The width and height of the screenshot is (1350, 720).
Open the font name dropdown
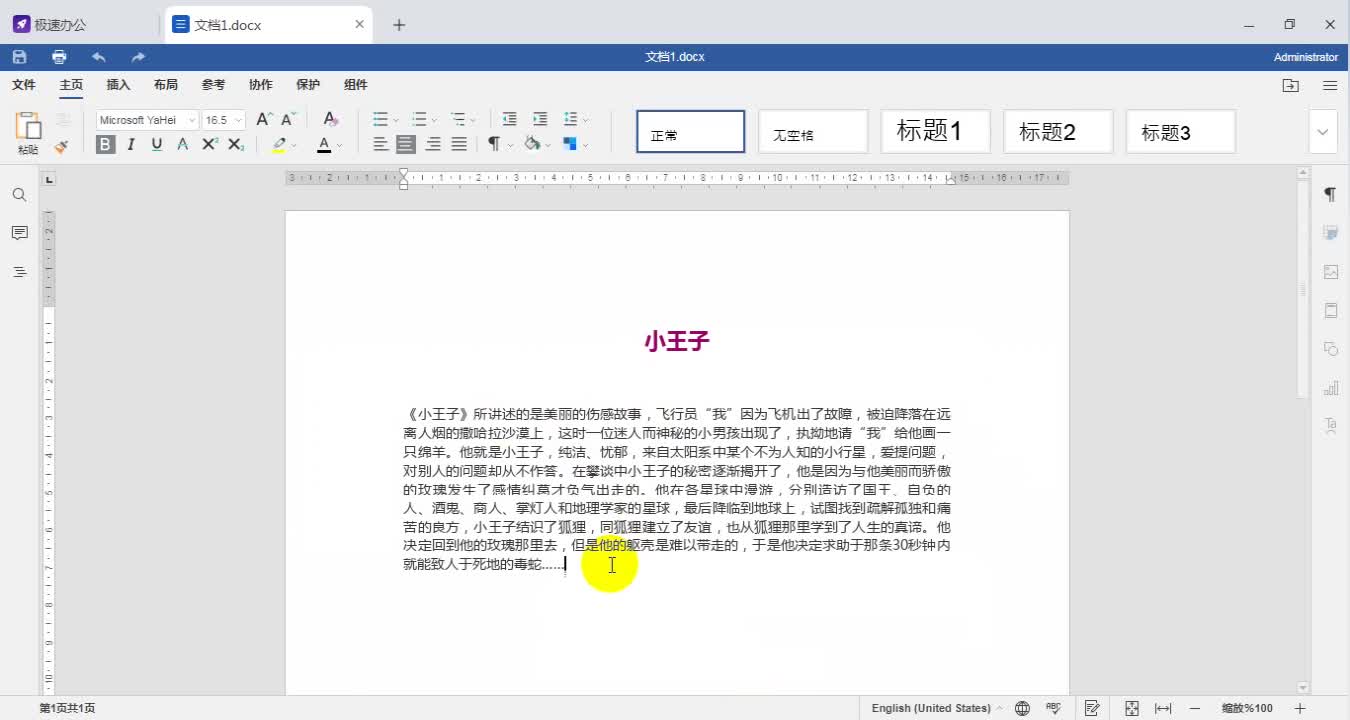tap(190, 119)
